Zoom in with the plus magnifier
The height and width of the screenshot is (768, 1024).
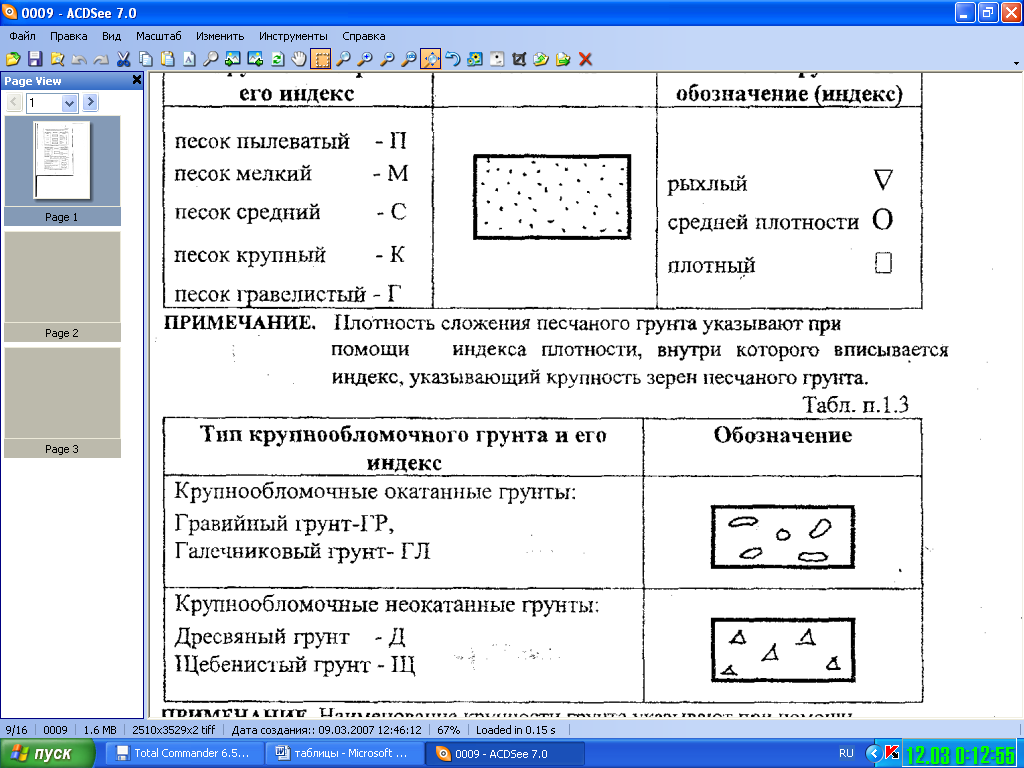point(365,59)
